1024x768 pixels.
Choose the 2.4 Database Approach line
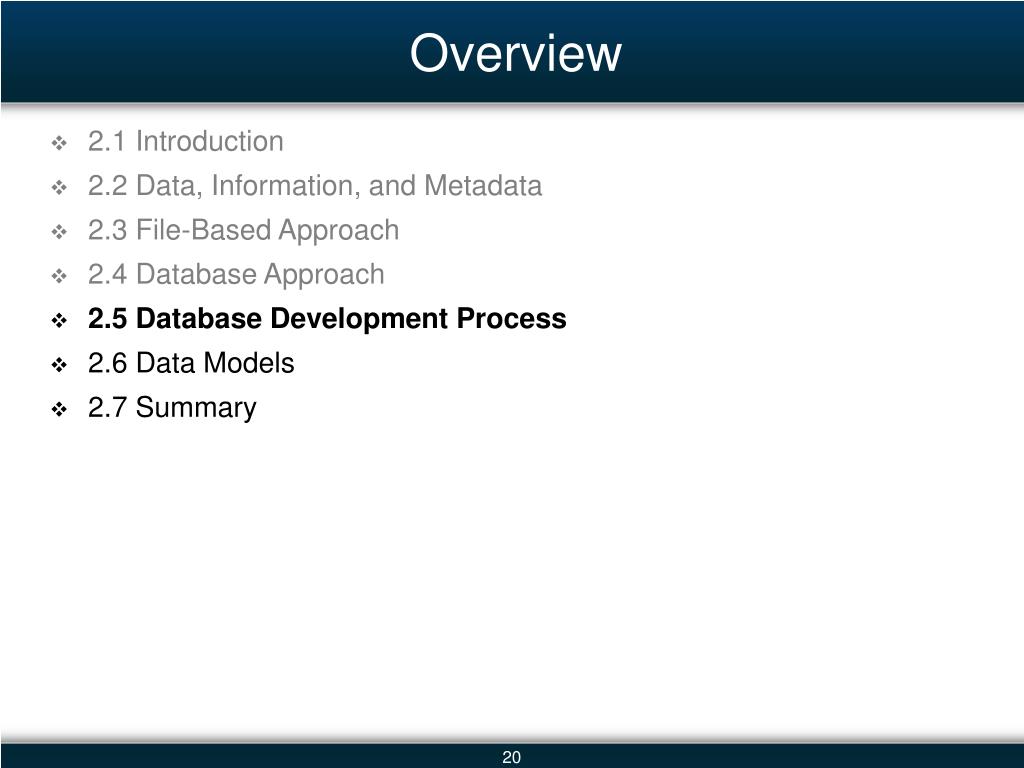[236, 275]
